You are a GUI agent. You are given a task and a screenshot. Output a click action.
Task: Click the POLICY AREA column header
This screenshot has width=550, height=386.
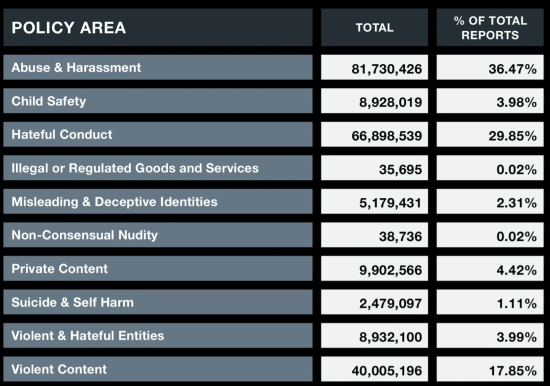158,27
